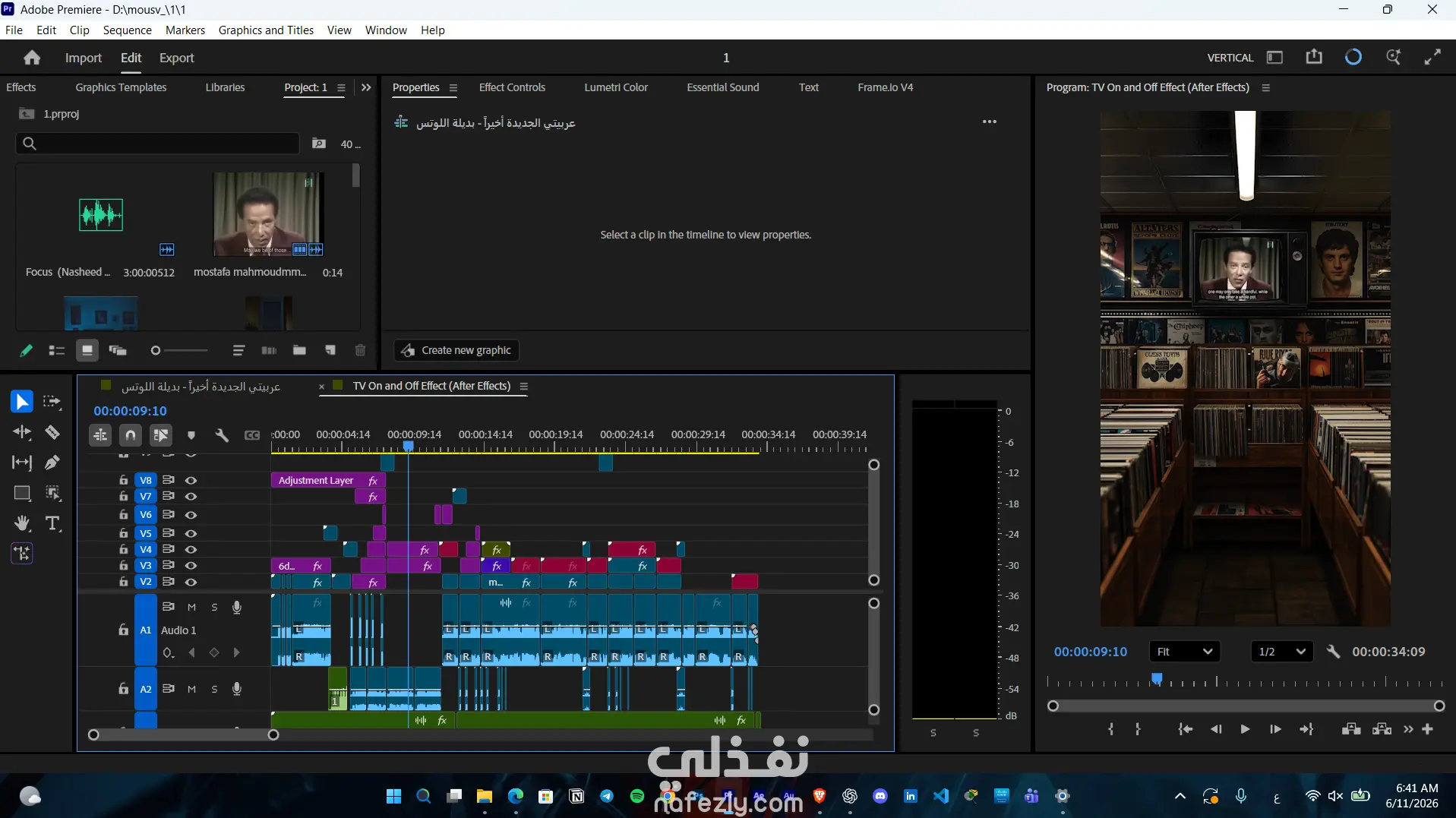The height and width of the screenshot is (818, 1456).
Task: Click the timeline horizontal zoom scroll bar
Action: click(x=183, y=734)
